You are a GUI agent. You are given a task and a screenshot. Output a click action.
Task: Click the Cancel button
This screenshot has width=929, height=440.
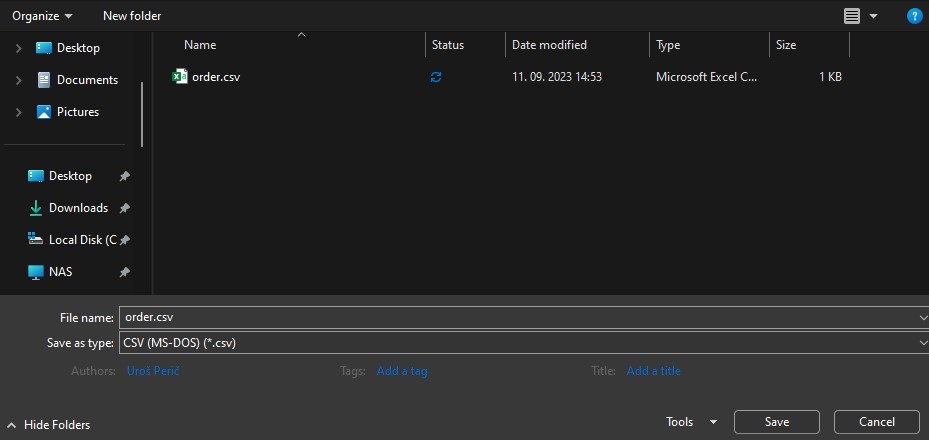pos(876,422)
